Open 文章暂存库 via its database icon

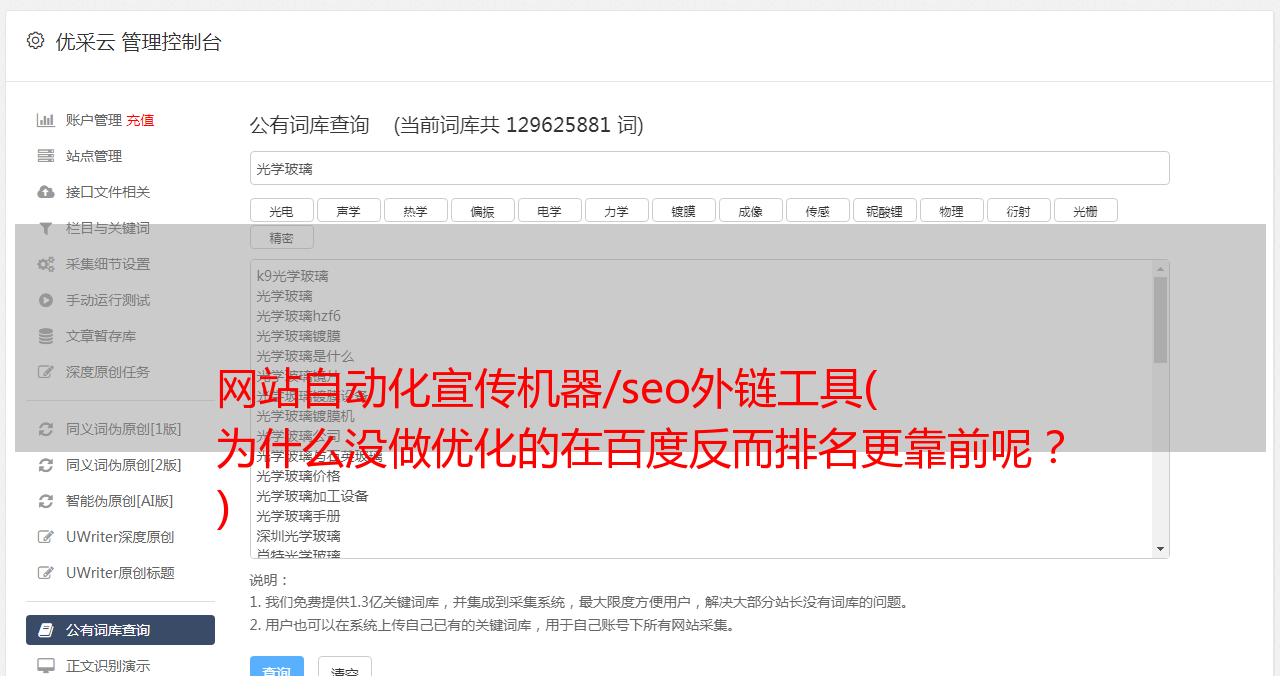(x=46, y=336)
